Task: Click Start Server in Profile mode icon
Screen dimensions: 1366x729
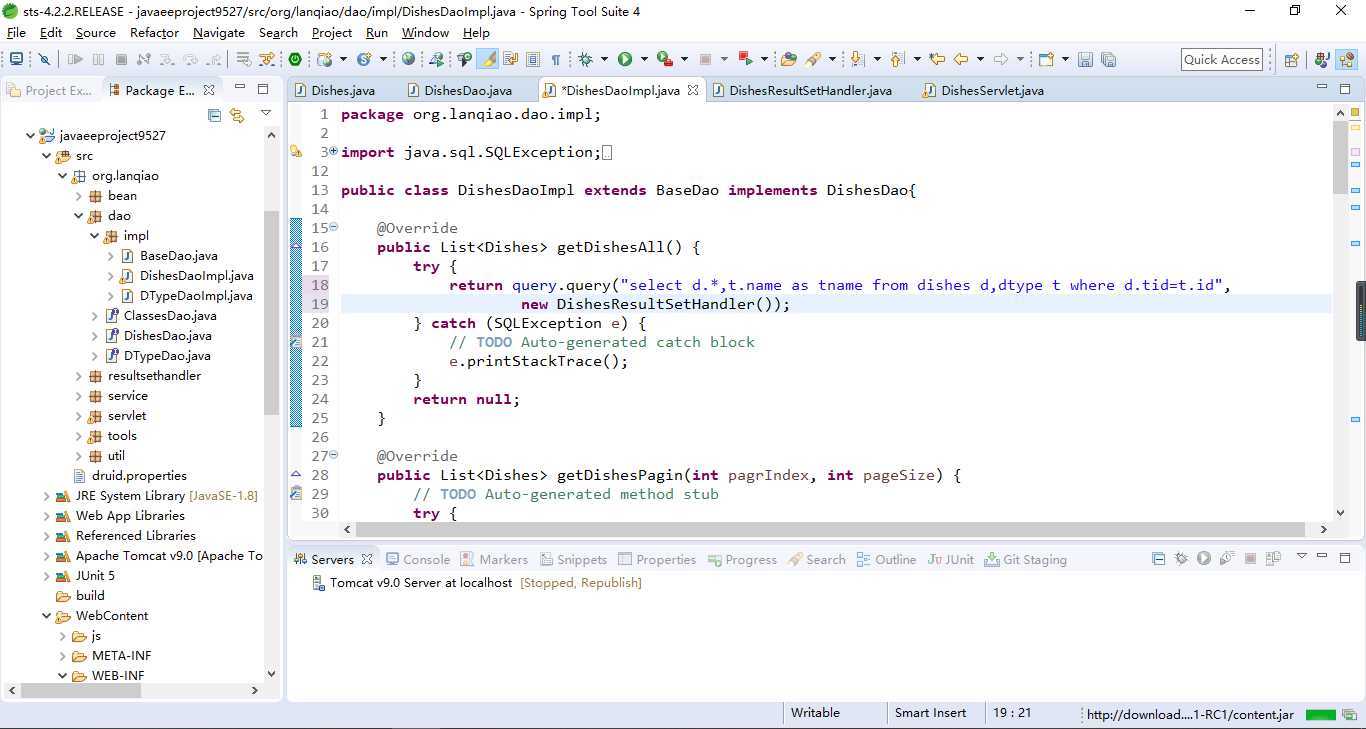Action: (1227, 558)
